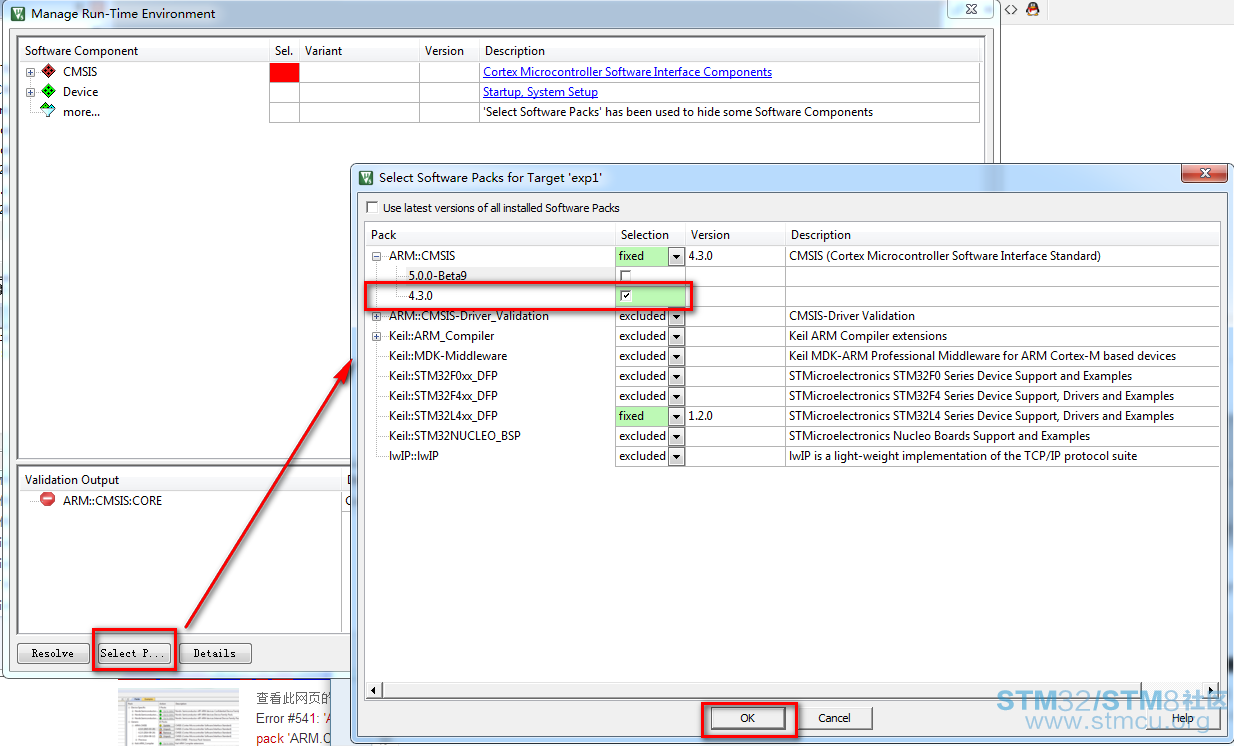The width and height of the screenshot is (1234, 746).
Task: Check the 5.0.0-Beta9 version checkbox
Action: click(x=626, y=276)
